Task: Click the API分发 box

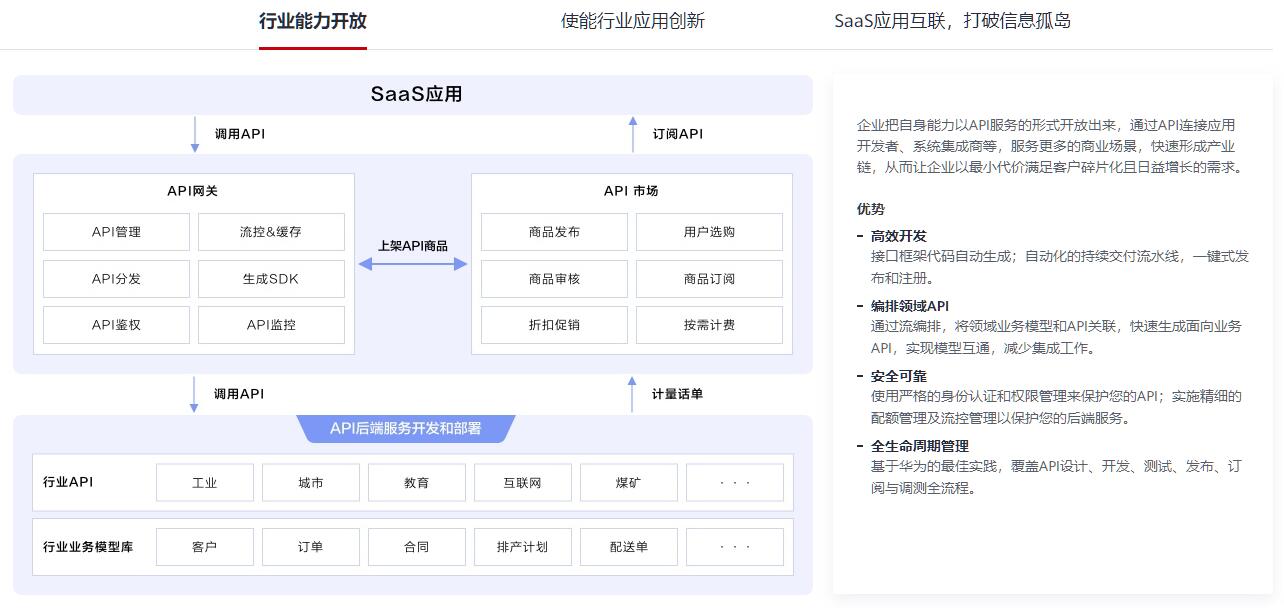Action: coord(116,279)
